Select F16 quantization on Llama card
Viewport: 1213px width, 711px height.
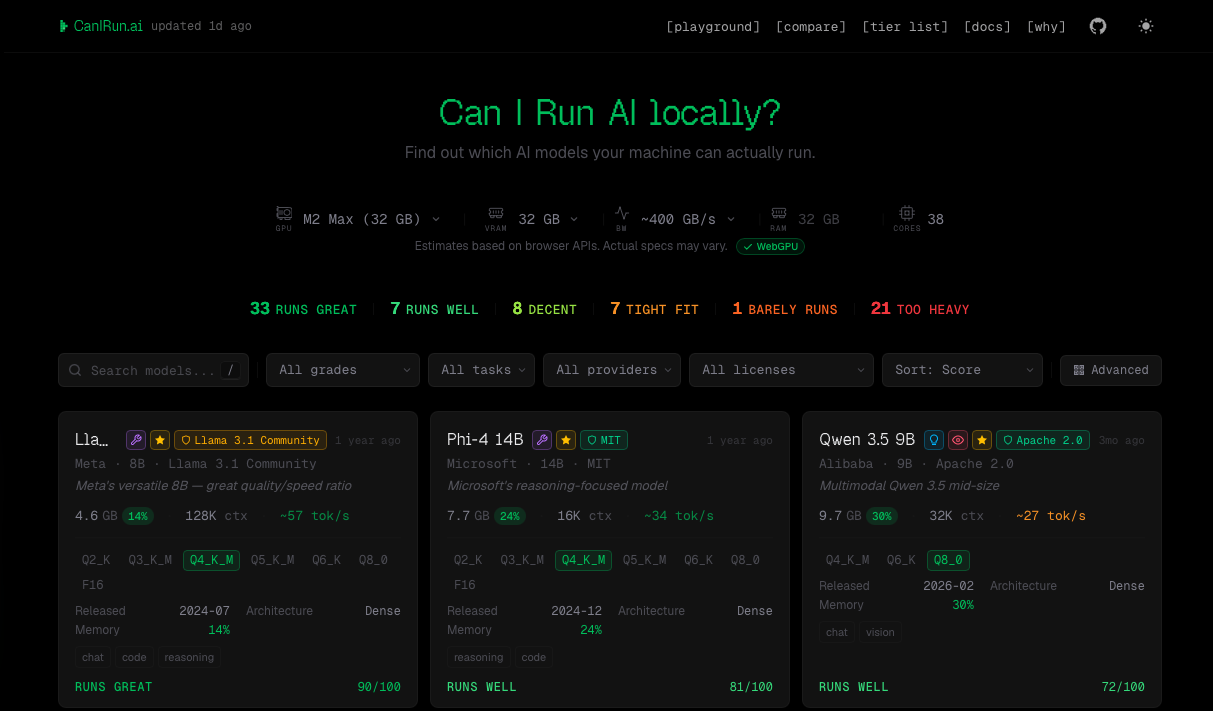[x=92, y=585]
